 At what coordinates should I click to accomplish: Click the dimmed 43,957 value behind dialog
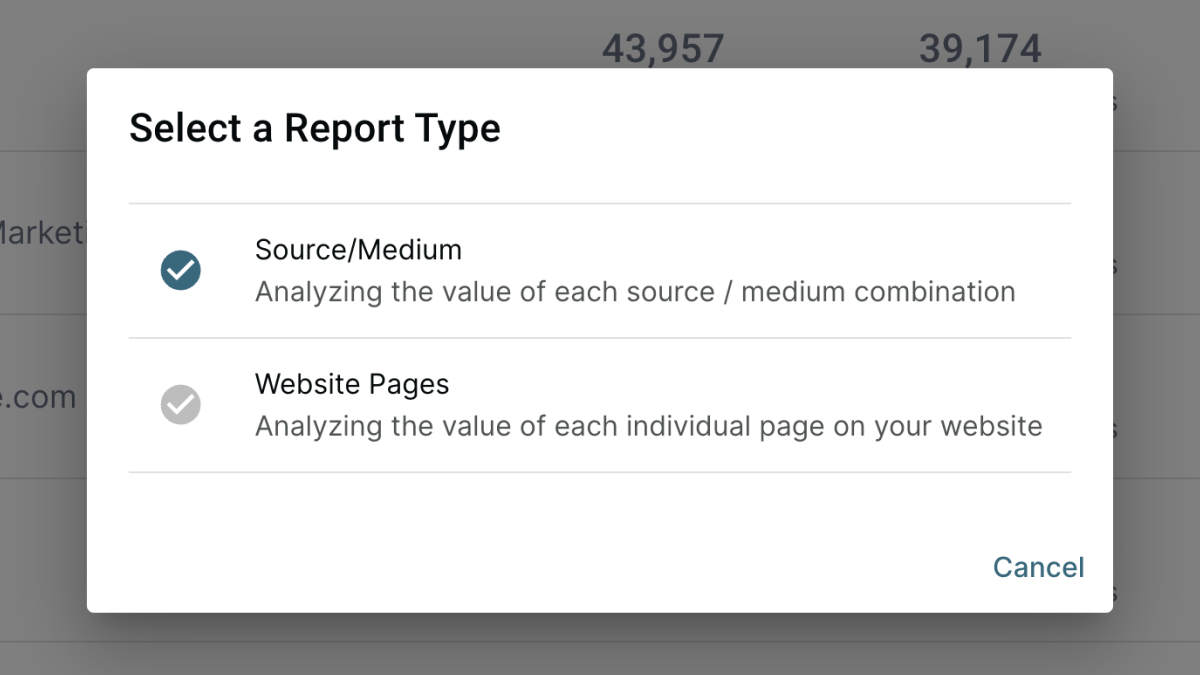click(x=662, y=48)
